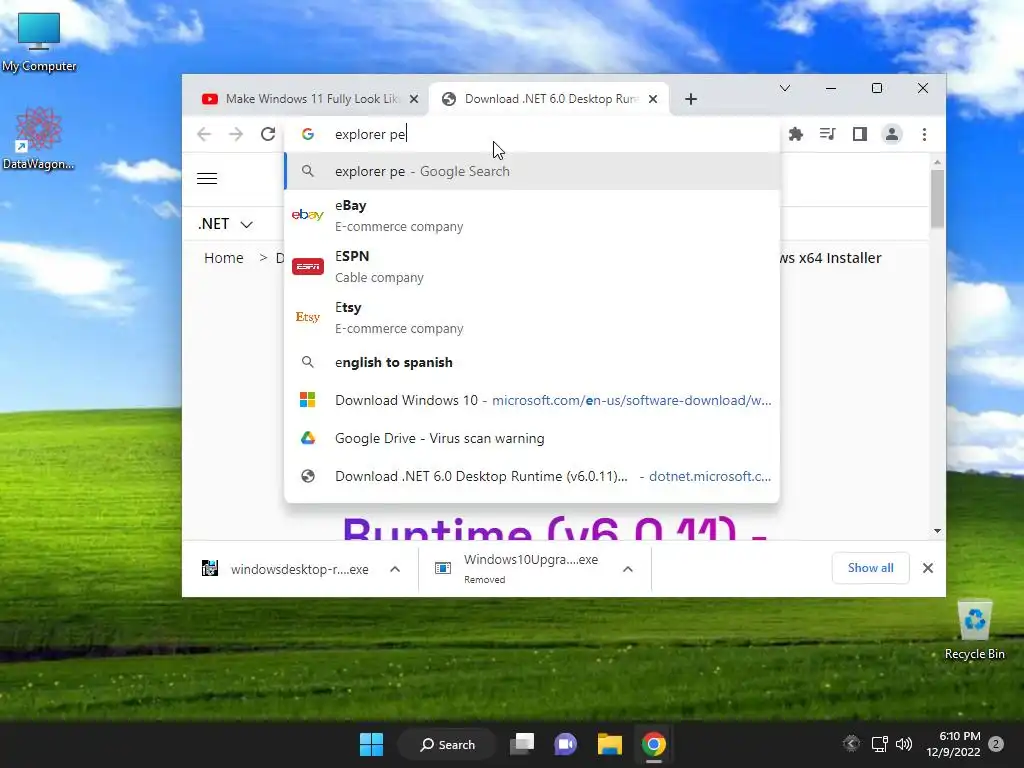Screen dimensions: 1024x768
Task: Click the Windows10Upgra....exe removed download
Action: pyautogui.click(x=519, y=568)
